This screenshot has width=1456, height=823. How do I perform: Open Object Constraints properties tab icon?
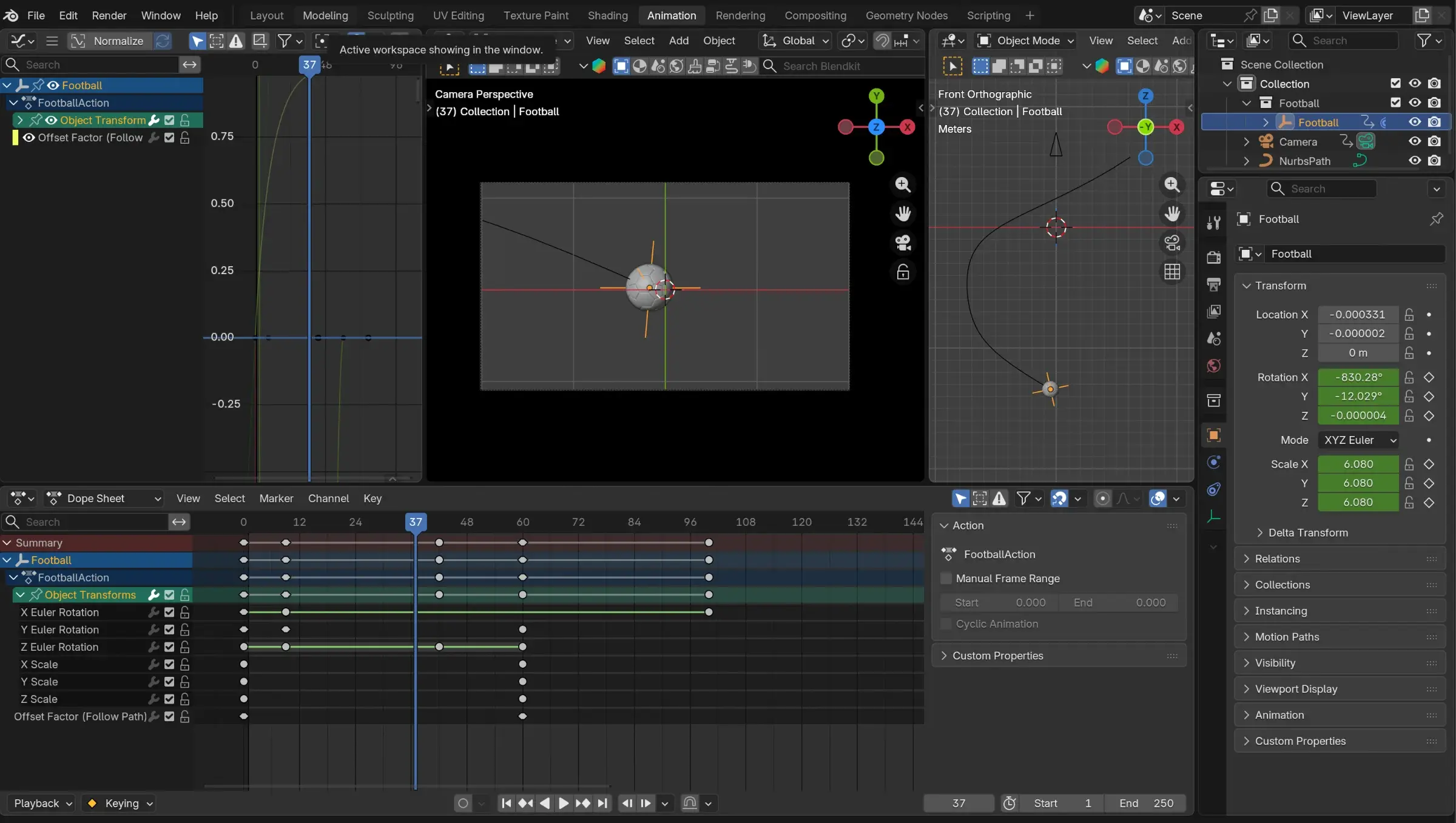coord(1213,489)
